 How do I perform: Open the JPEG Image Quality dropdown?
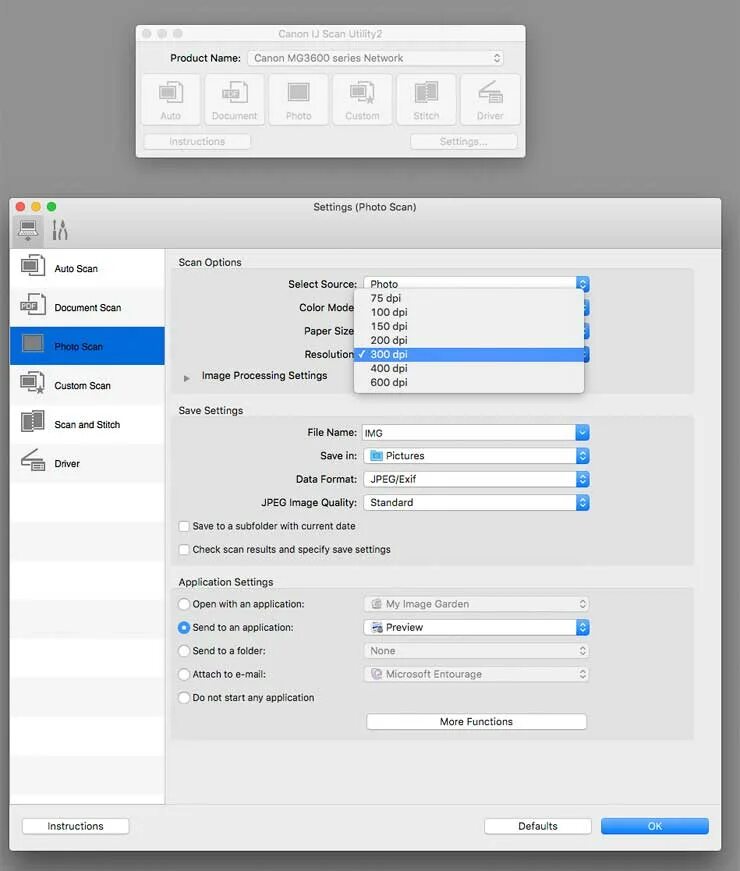click(x=476, y=502)
